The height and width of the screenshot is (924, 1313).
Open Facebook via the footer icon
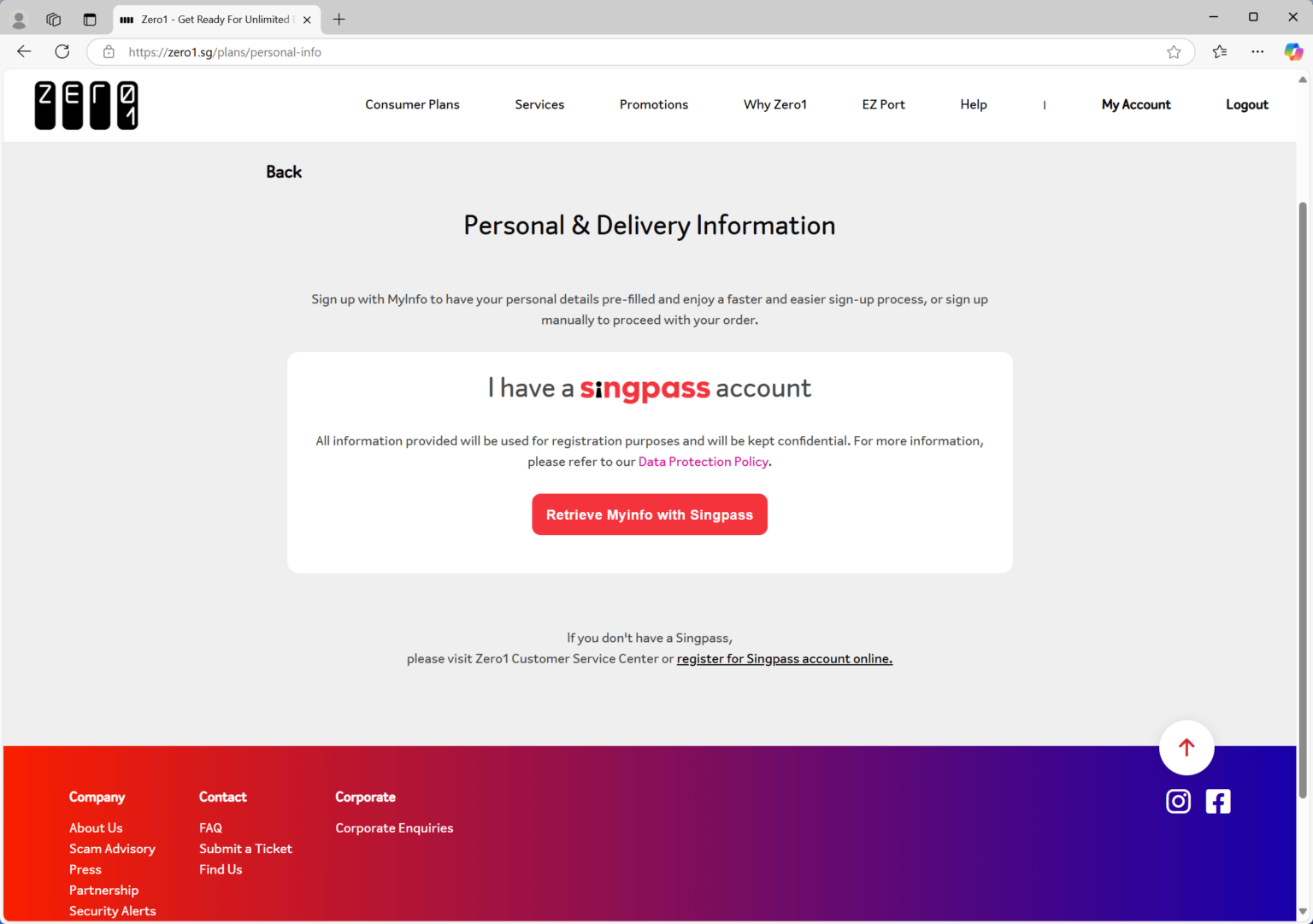(x=1218, y=801)
